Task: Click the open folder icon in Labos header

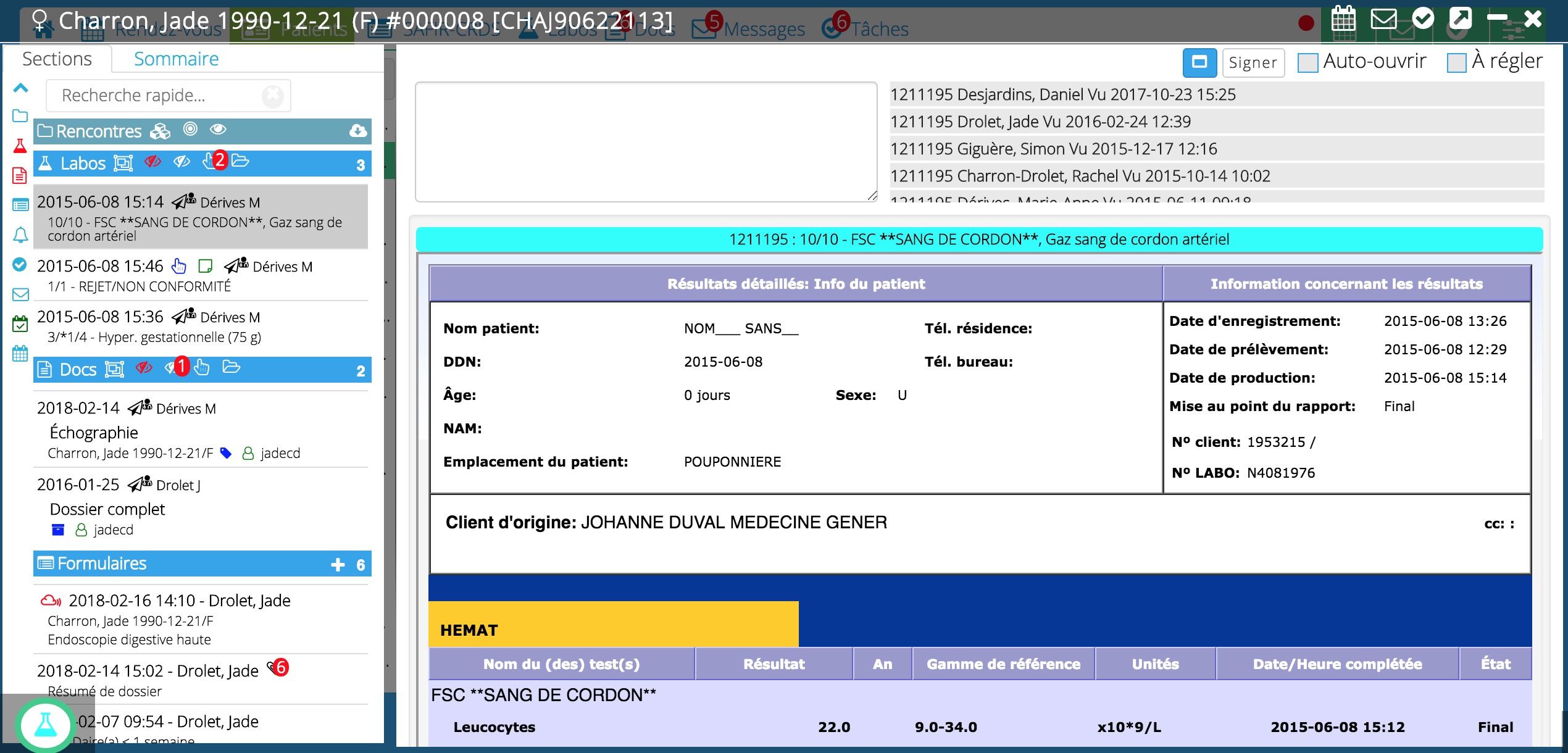Action: click(241, 162)
